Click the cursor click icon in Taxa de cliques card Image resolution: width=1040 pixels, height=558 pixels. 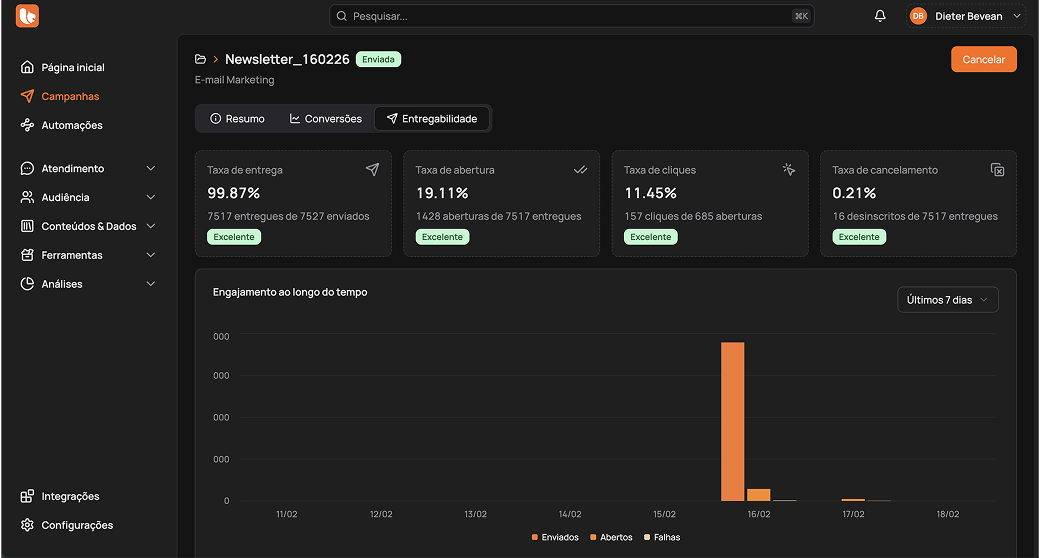click(789, 170)
